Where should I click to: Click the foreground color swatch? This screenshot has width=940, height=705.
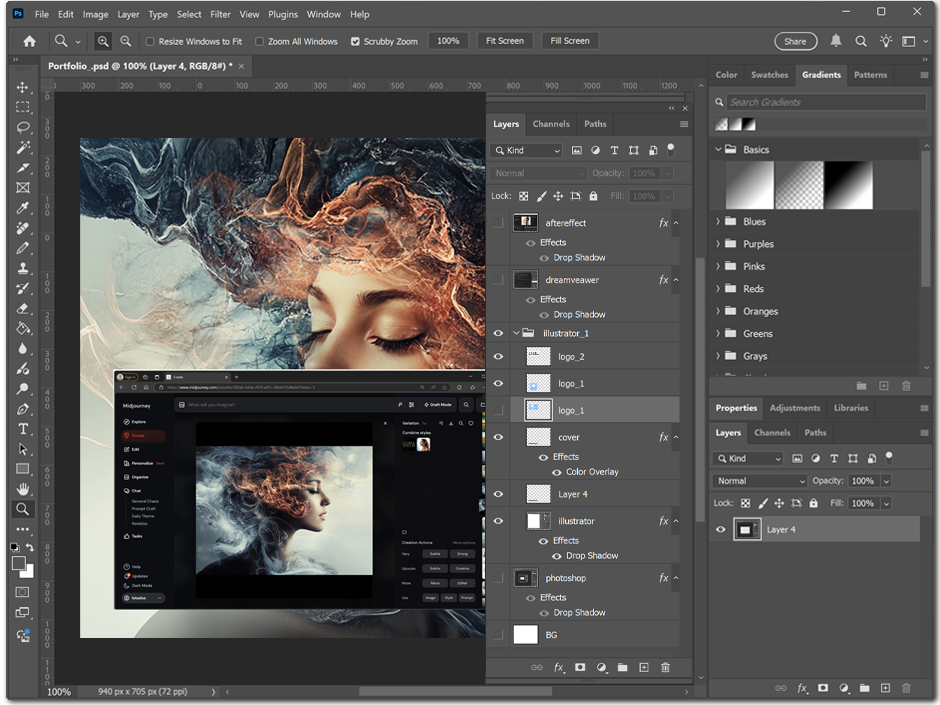[x=19, y=564]
